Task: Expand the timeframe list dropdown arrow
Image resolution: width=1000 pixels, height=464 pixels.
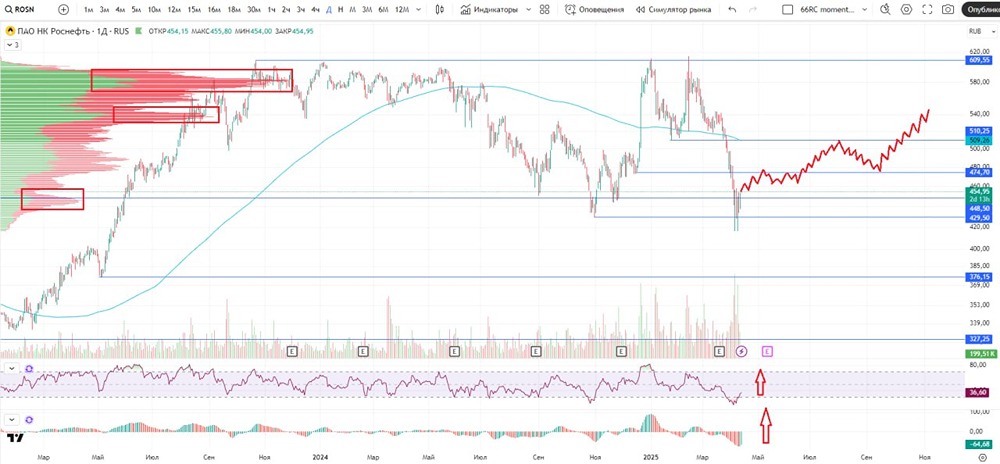Action: (418, 10)
